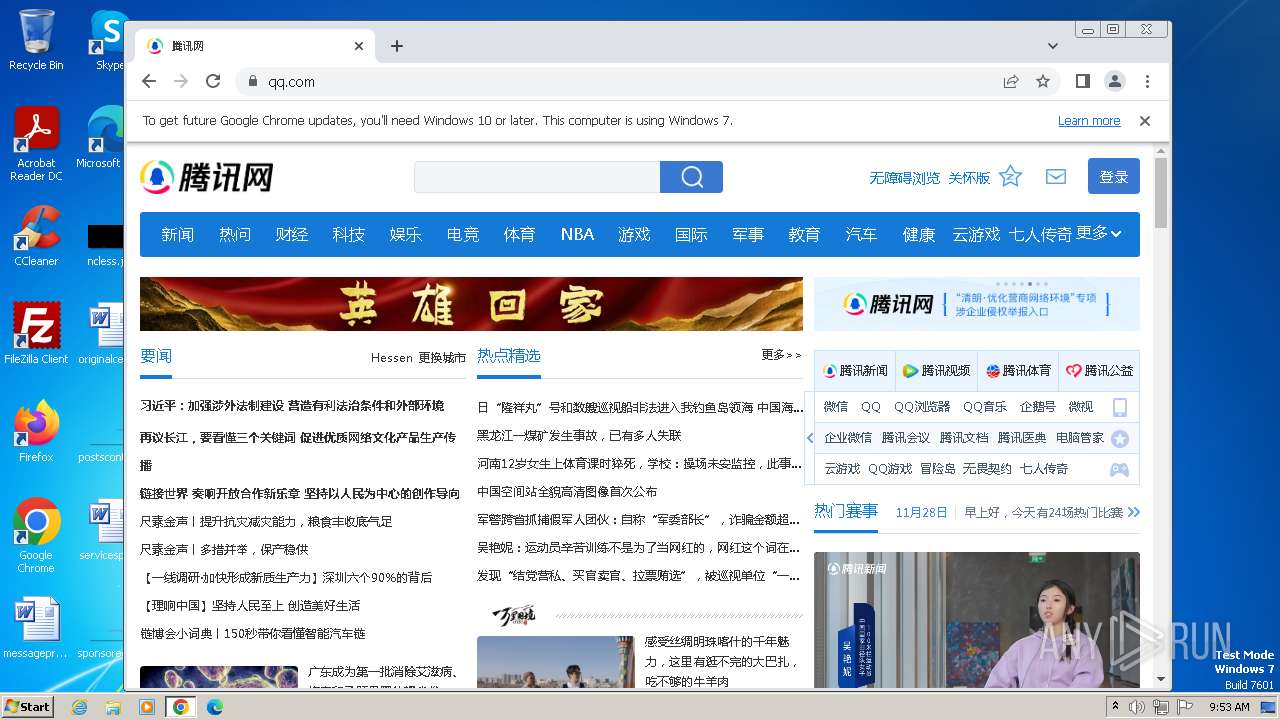Viewport: 1280px width, 720px height.
Task: Open the 腾讯视频 link
Action: [936, 370]
